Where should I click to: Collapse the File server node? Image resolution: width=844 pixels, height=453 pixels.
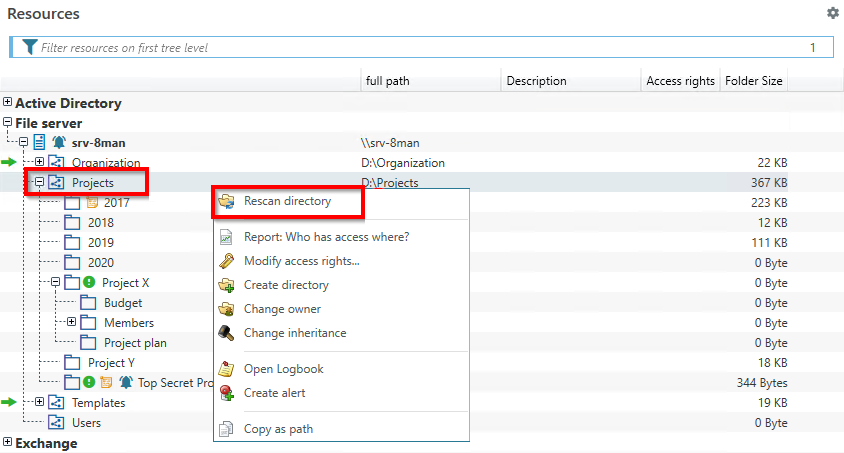tap(8, 123)
